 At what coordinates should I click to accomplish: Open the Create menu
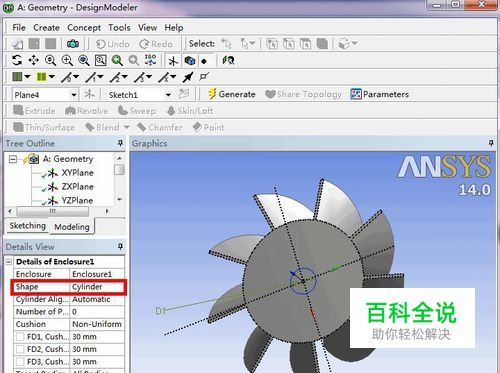pos(46,28)
